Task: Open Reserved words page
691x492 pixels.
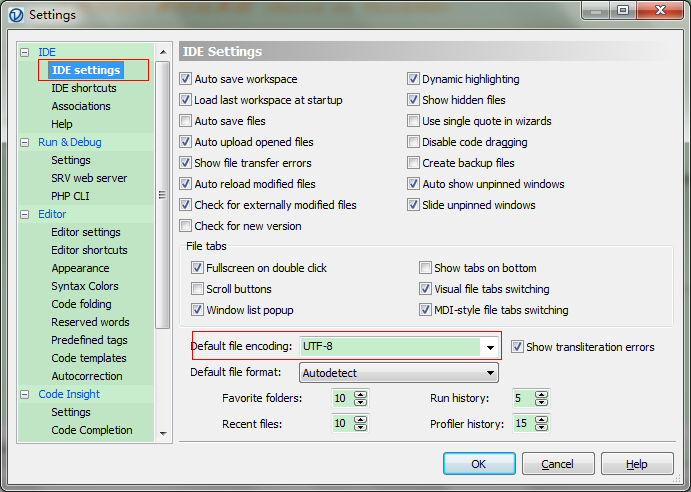Action: (x=90, y=322)
